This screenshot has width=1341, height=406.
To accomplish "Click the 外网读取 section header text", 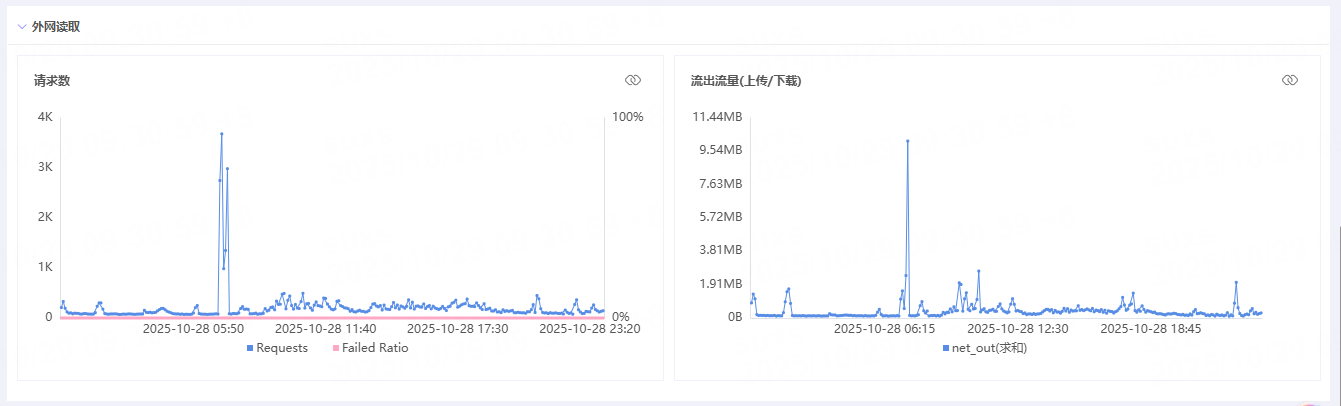I will tap(56, 27).
